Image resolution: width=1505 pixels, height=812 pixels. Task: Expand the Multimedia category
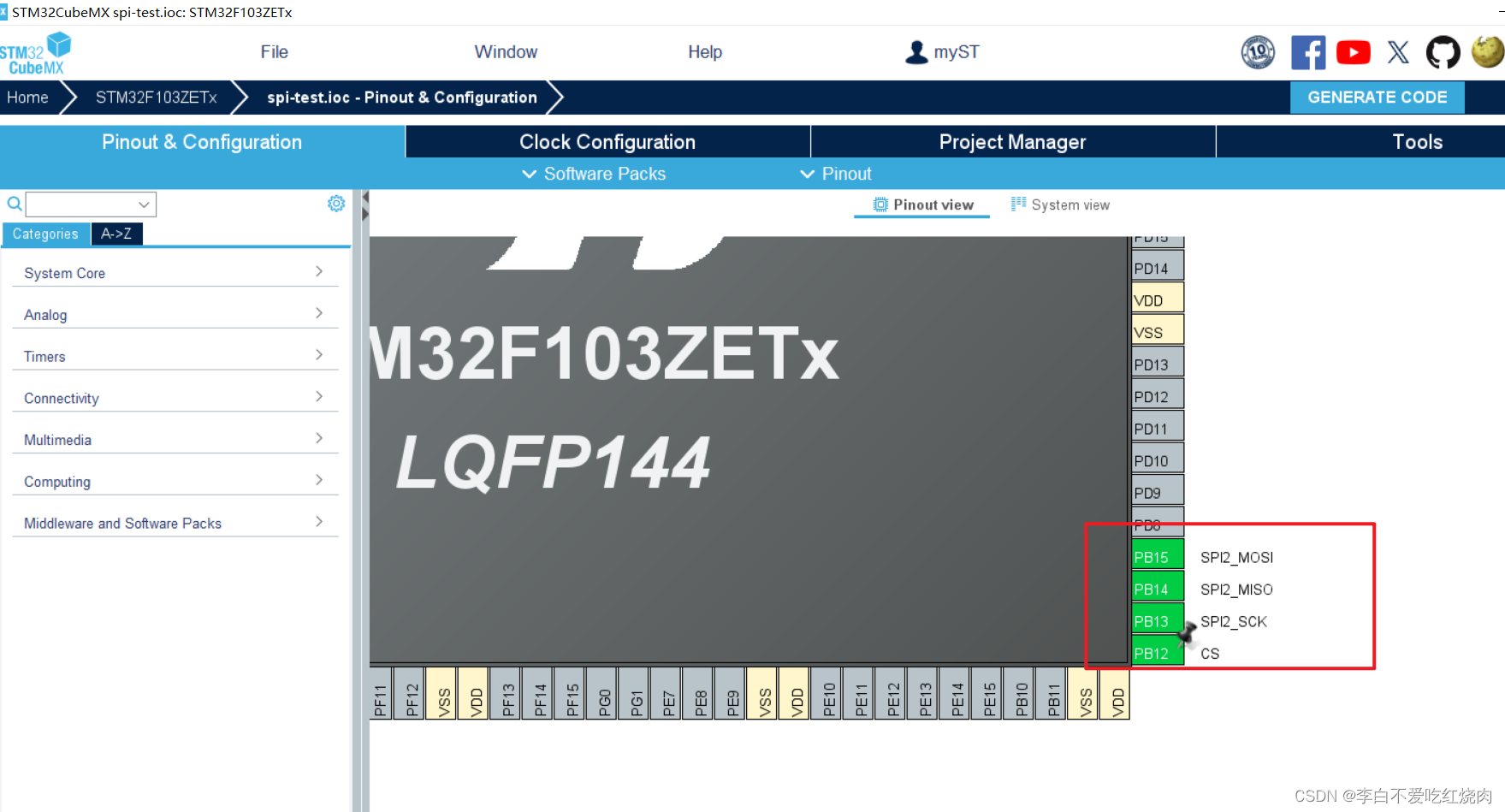(175, 439)
